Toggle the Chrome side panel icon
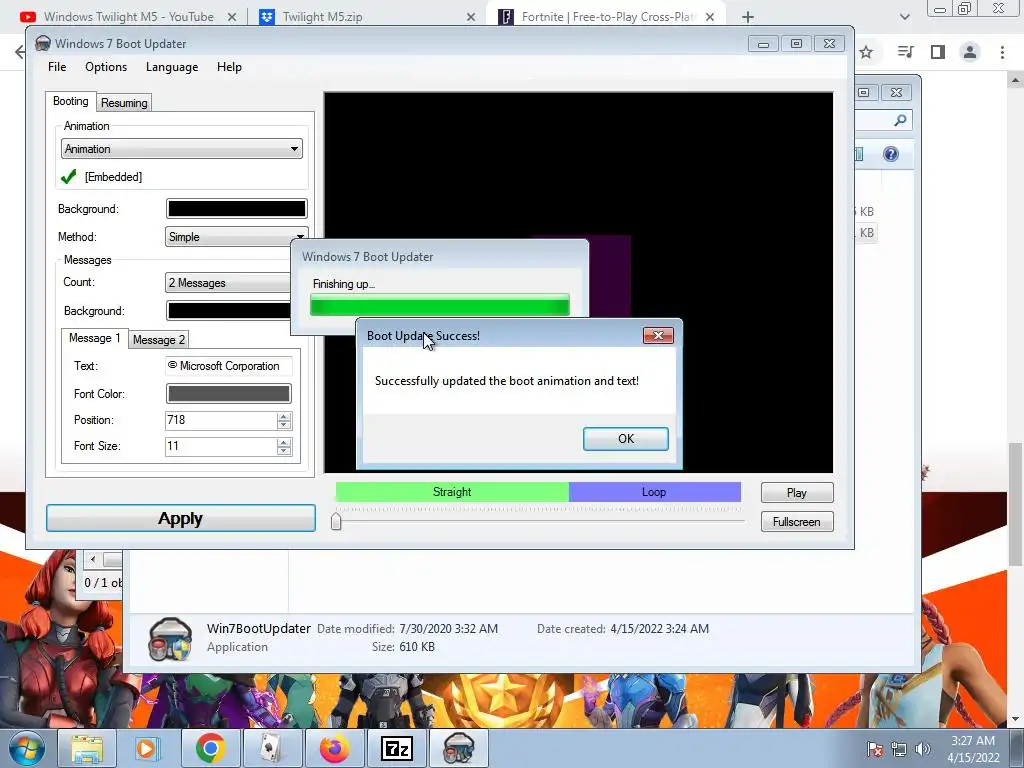 [938, 52]
